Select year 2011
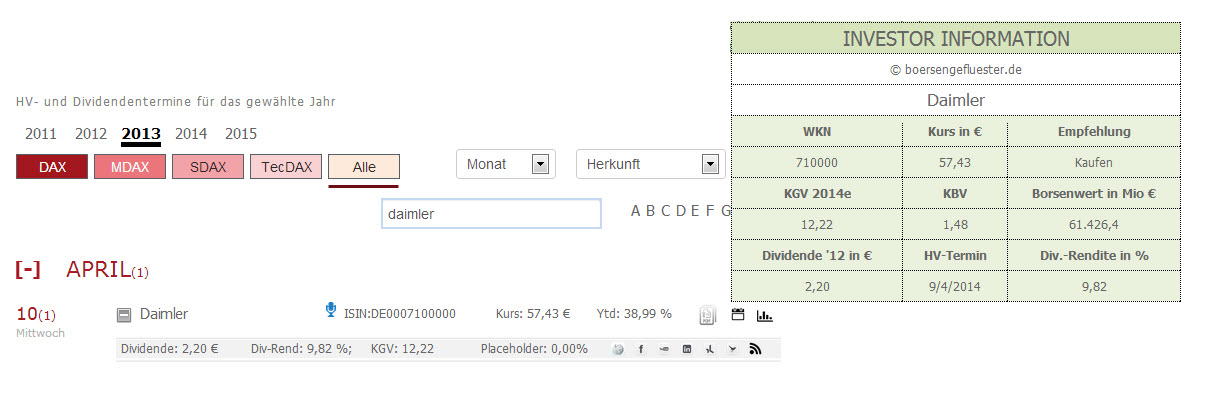1205x409 pixels. coord(41,134)
